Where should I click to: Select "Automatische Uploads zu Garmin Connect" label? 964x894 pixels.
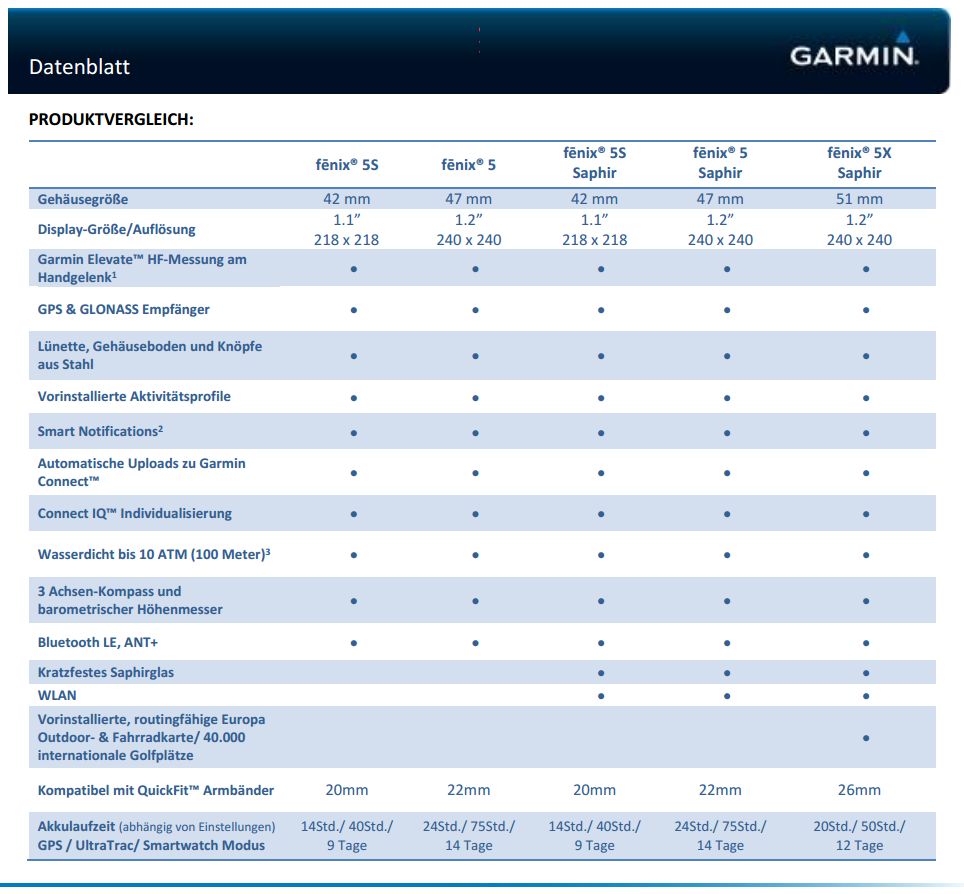point(141,472)
